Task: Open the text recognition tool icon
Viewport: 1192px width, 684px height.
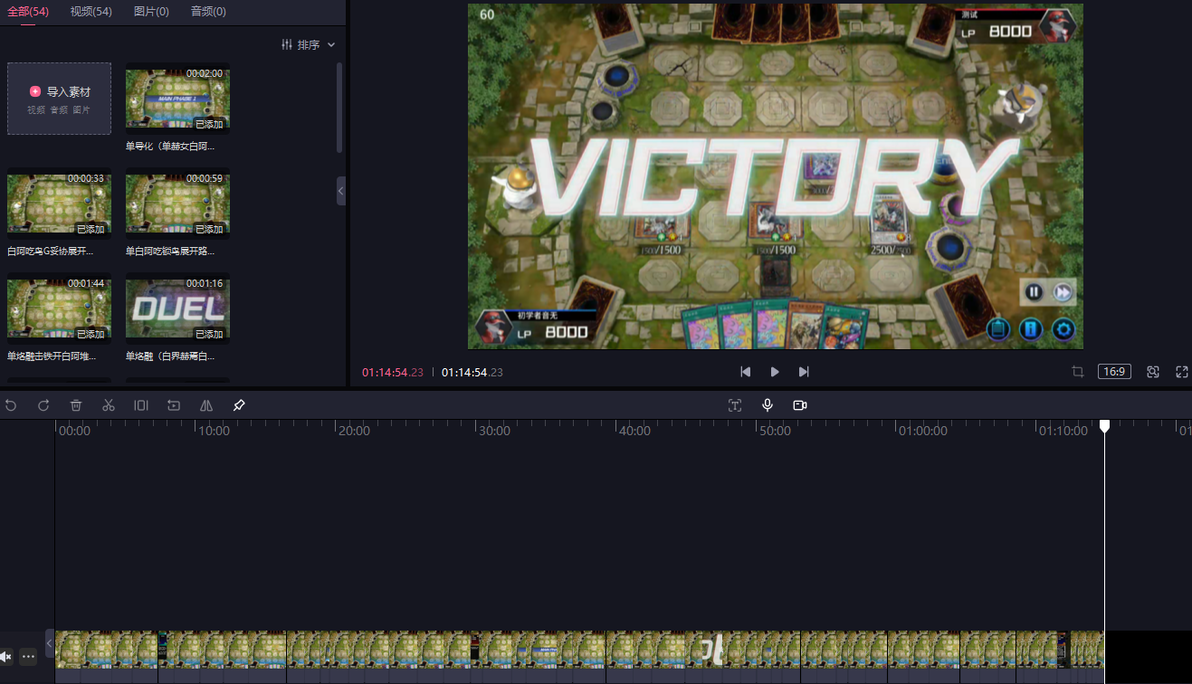Action: (734, 405)
